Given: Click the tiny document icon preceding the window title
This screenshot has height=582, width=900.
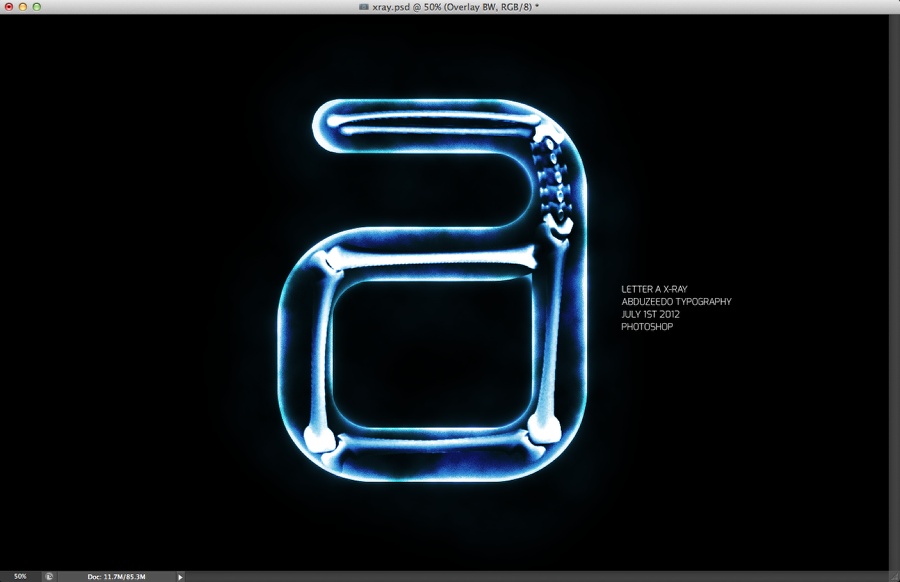Looking at the screenshot, I should (x=365, y=9).
